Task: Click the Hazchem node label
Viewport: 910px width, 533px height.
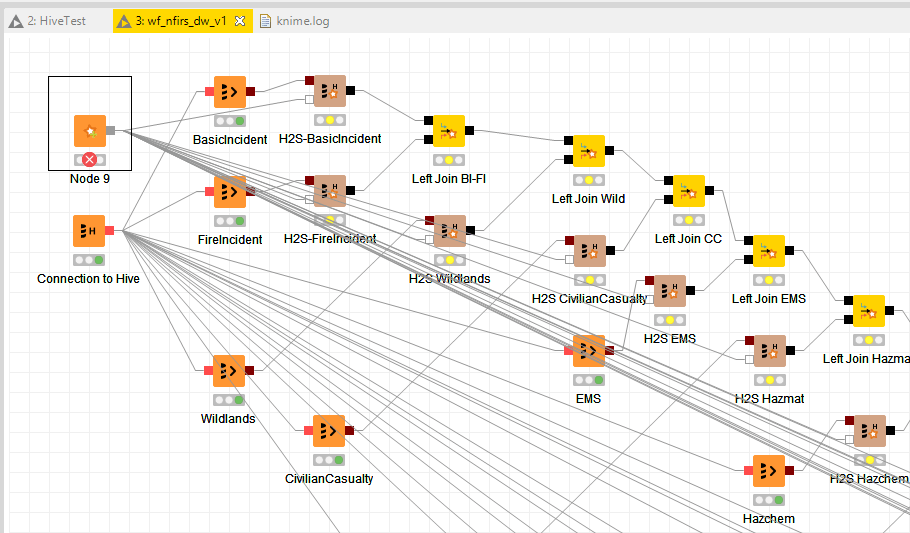Action: pyautogui.click(x=768, y=518)
